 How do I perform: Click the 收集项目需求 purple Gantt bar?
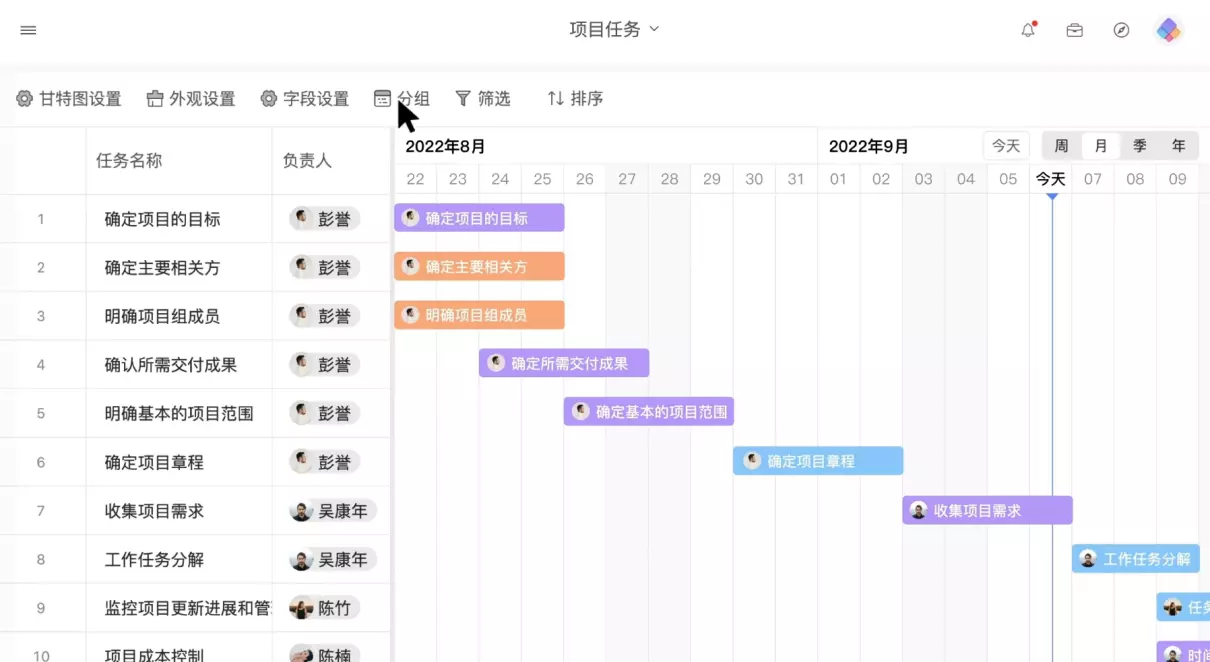tap(987, 511)
